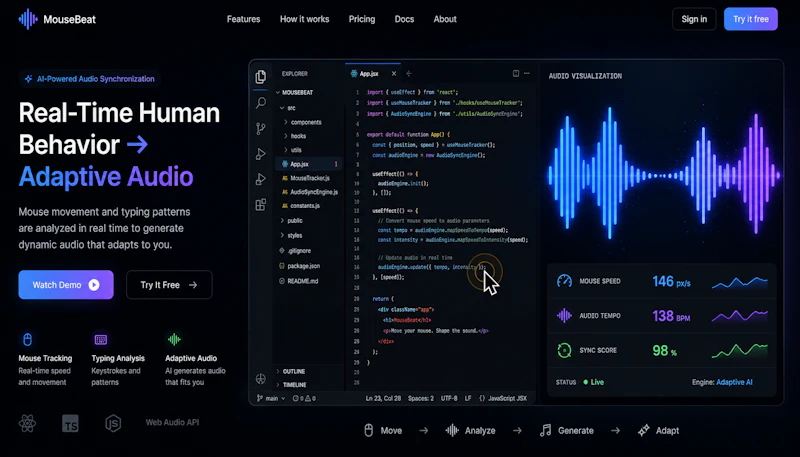
Task: Click the back arrow next to App.jsx tab
Action: point(409,73)
